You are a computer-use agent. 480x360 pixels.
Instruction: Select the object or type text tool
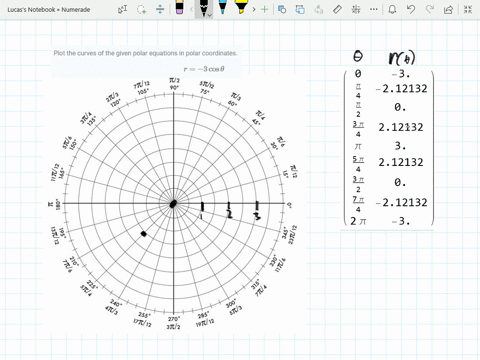pos(122,9)
